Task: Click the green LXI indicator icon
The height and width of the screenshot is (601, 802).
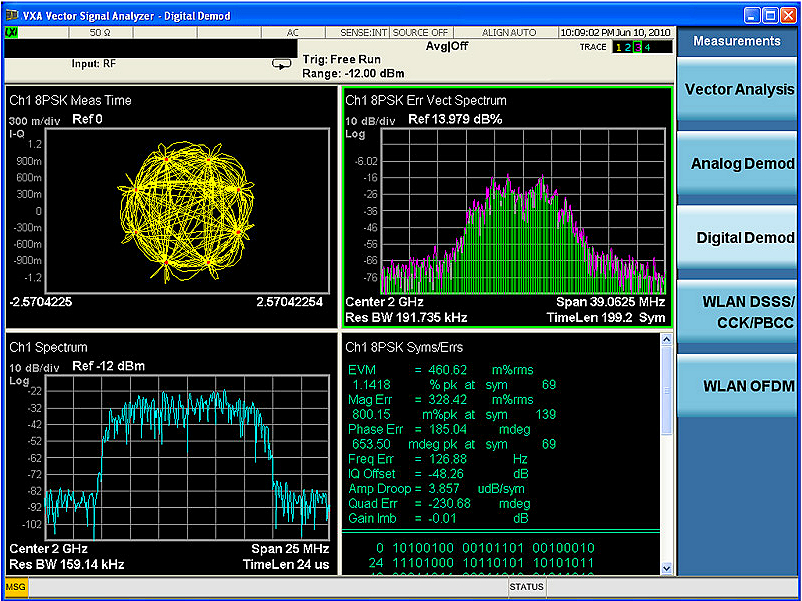Action: click(x=12, y=33)
